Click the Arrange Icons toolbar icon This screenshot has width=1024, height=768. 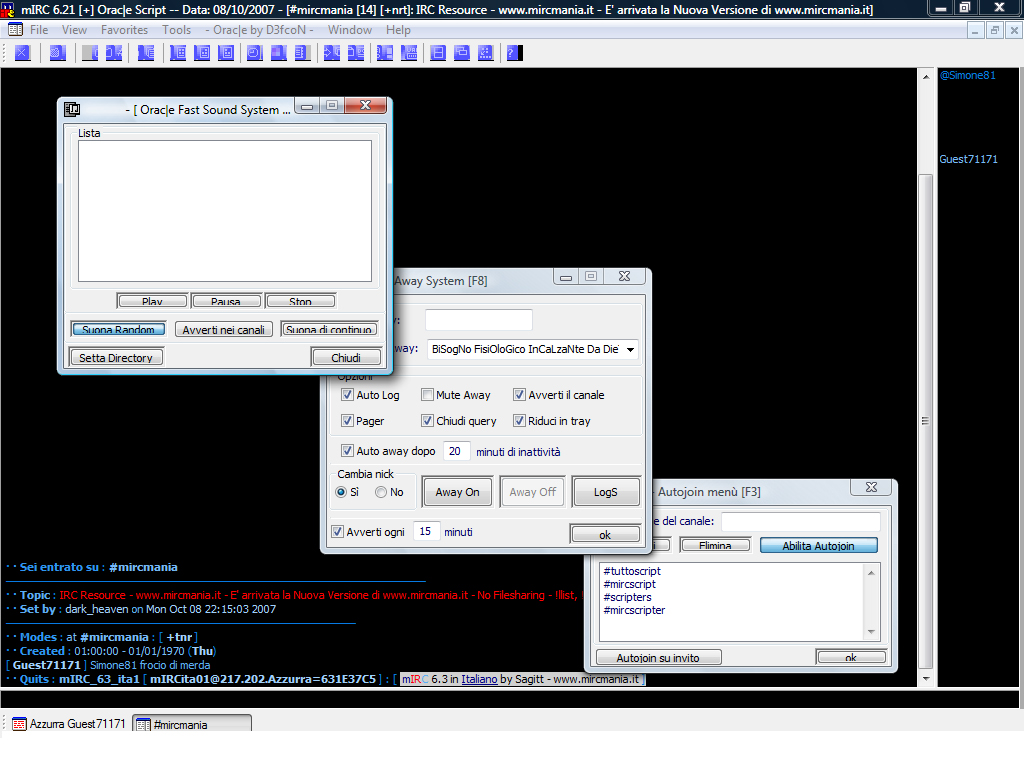(486, 53)
